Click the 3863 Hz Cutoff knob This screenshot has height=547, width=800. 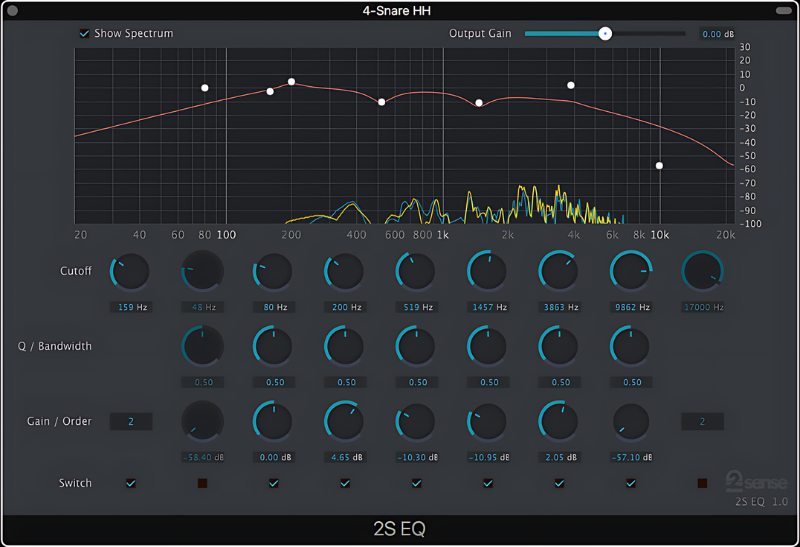click(x=559, y=271)
